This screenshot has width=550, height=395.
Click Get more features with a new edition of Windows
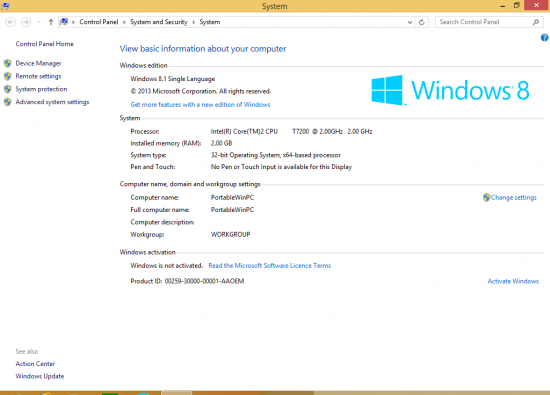point(200,105)
